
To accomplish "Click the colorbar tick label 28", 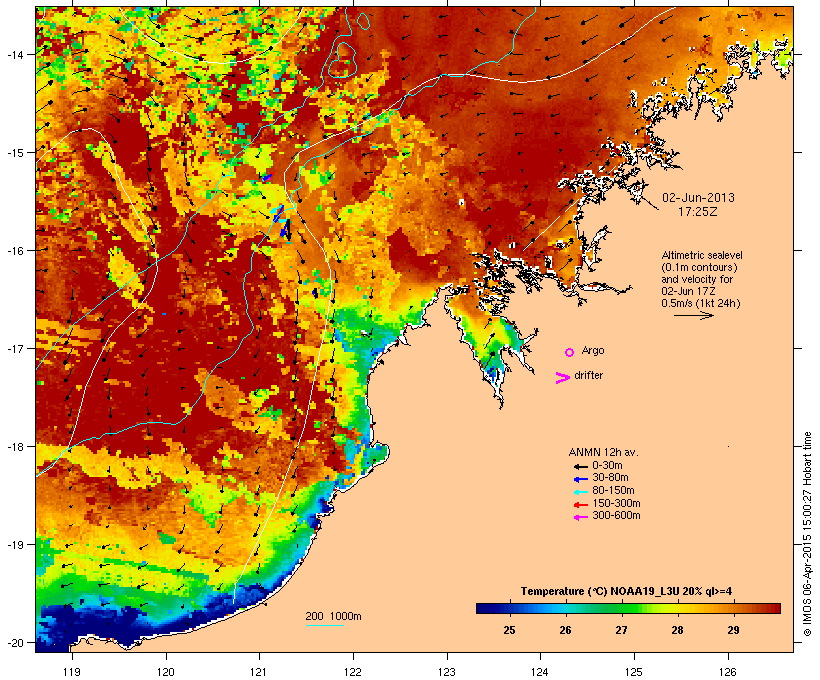I will 677,630.
